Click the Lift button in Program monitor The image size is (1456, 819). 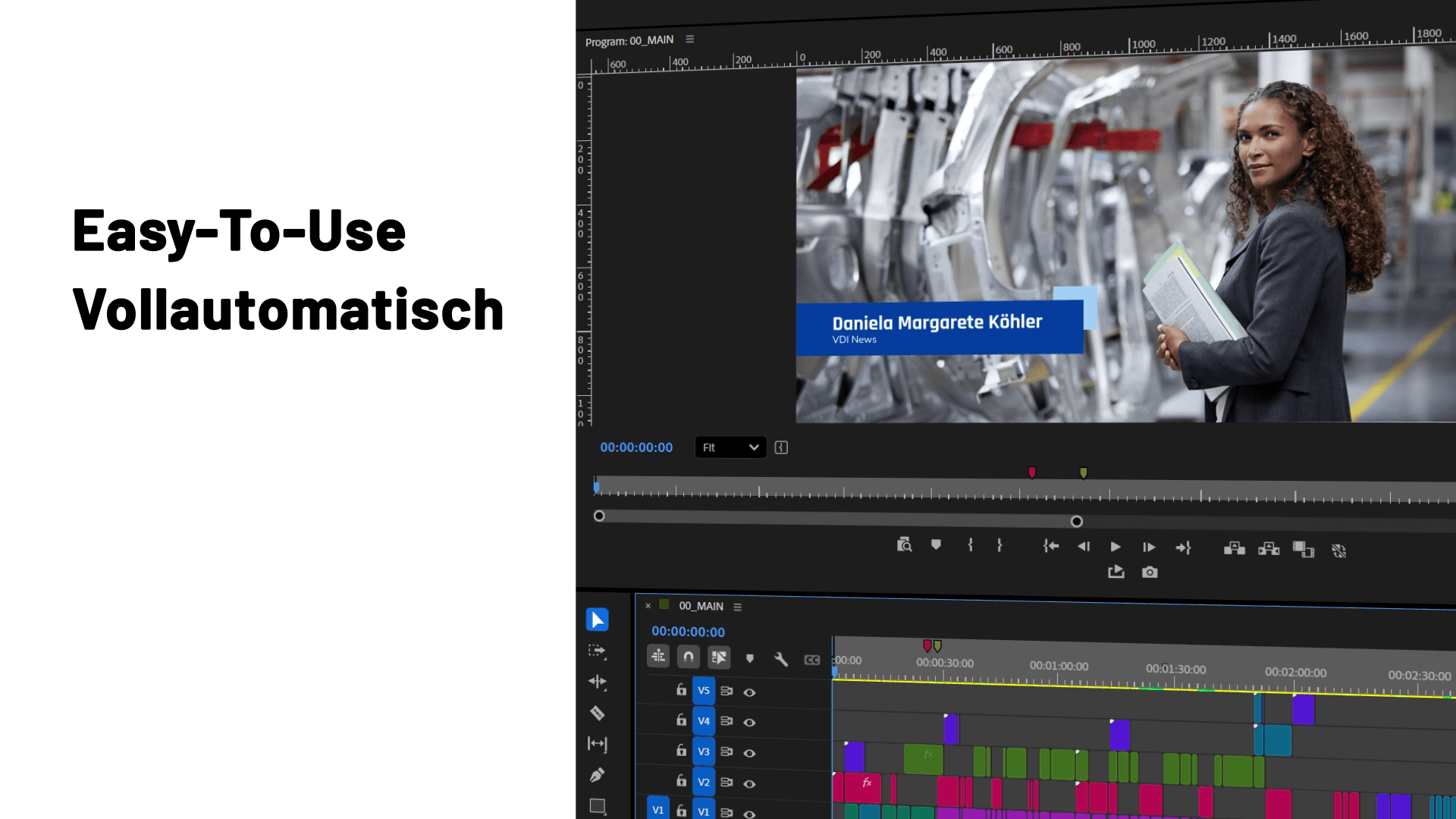pyautogui.click(x=1235, y=548)
